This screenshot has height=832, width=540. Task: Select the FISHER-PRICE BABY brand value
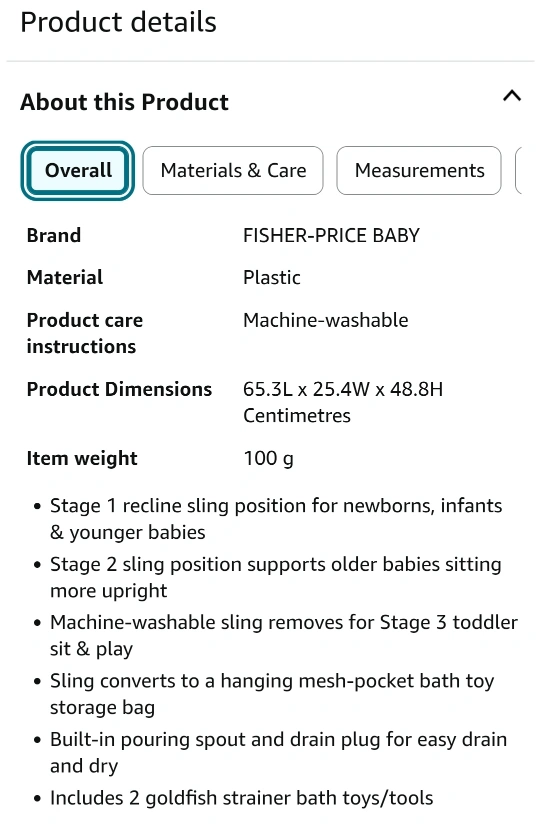coord(331,235)
